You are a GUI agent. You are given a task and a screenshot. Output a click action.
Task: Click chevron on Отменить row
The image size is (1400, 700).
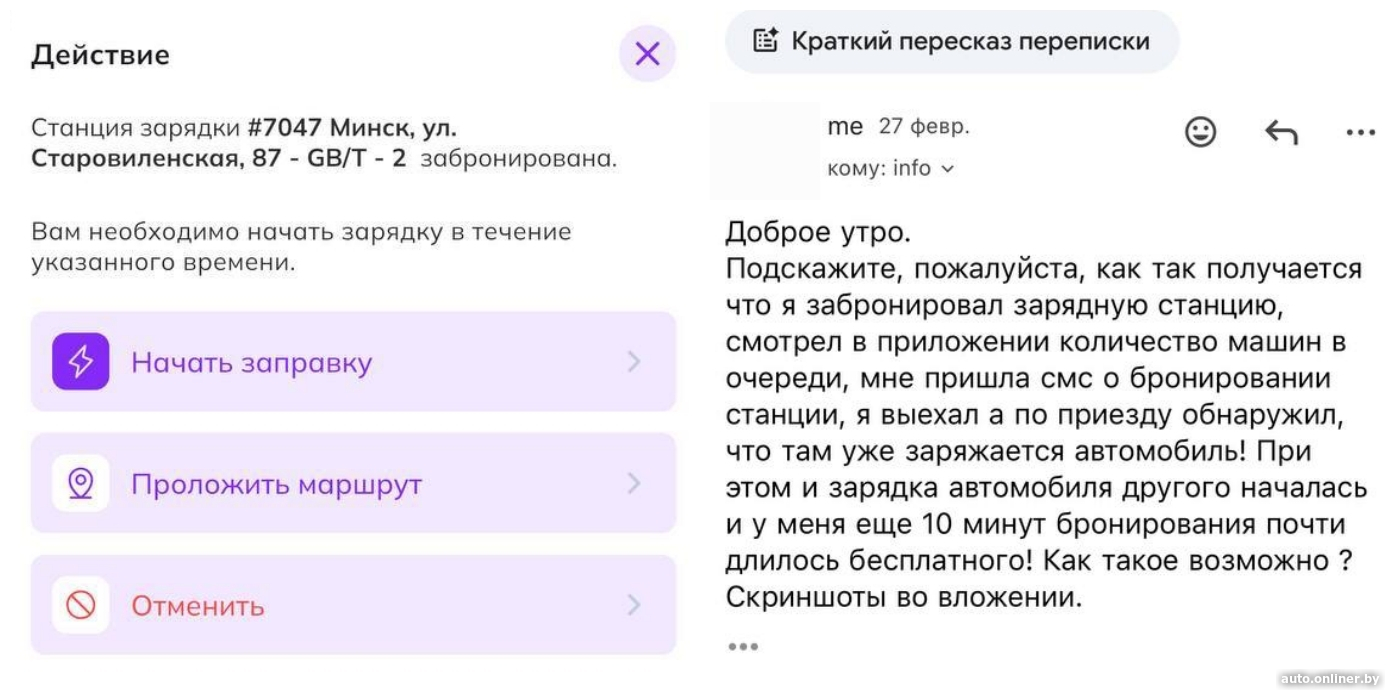pyautogui.click(x=633, y=605)
